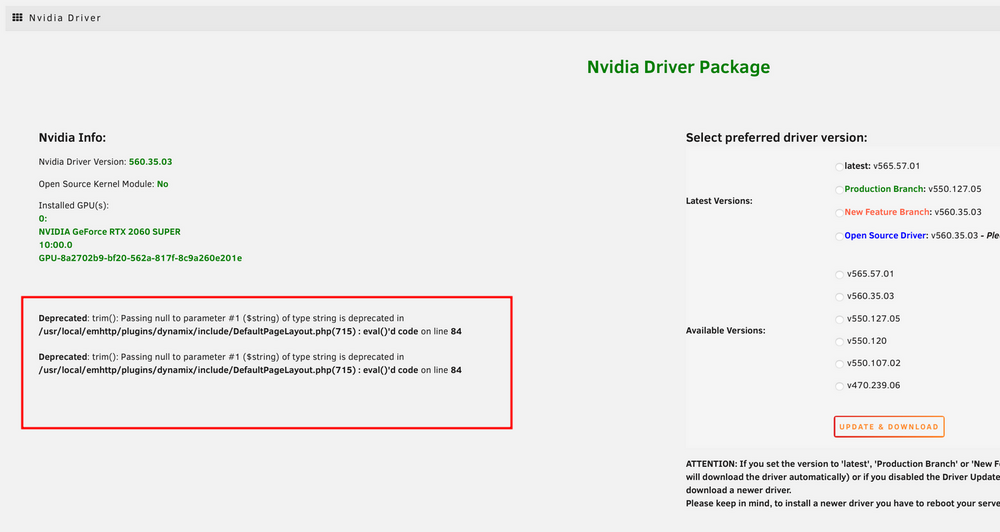The width and height of the screenshot is (1000, 532).
Task: Click the PCI address 10:00.0 text
Action: click(55, 245)
